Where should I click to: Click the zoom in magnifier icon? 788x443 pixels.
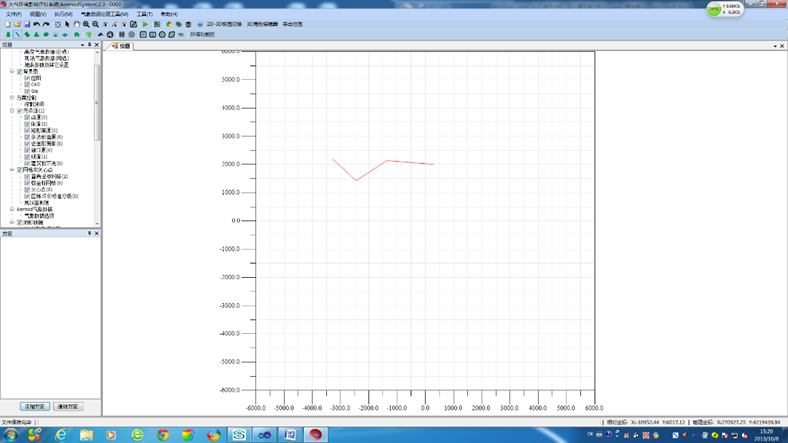point(86,24)
